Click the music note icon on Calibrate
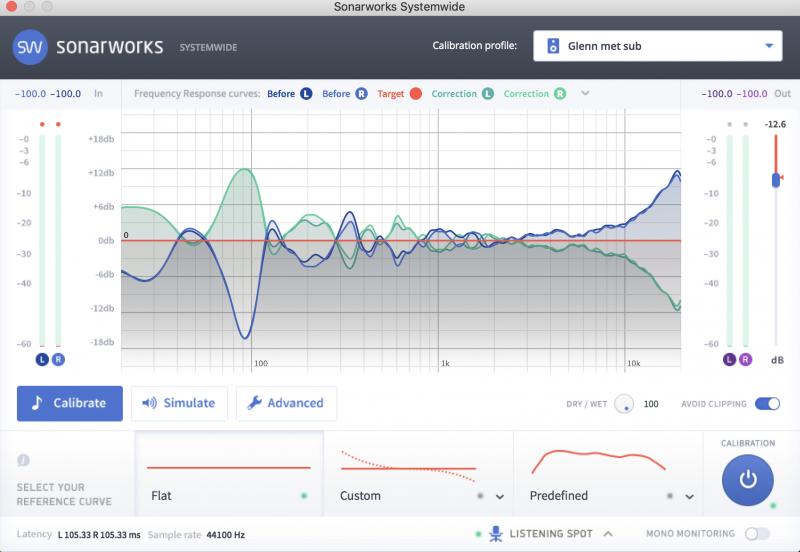The image size is (800, 552). 37,403
